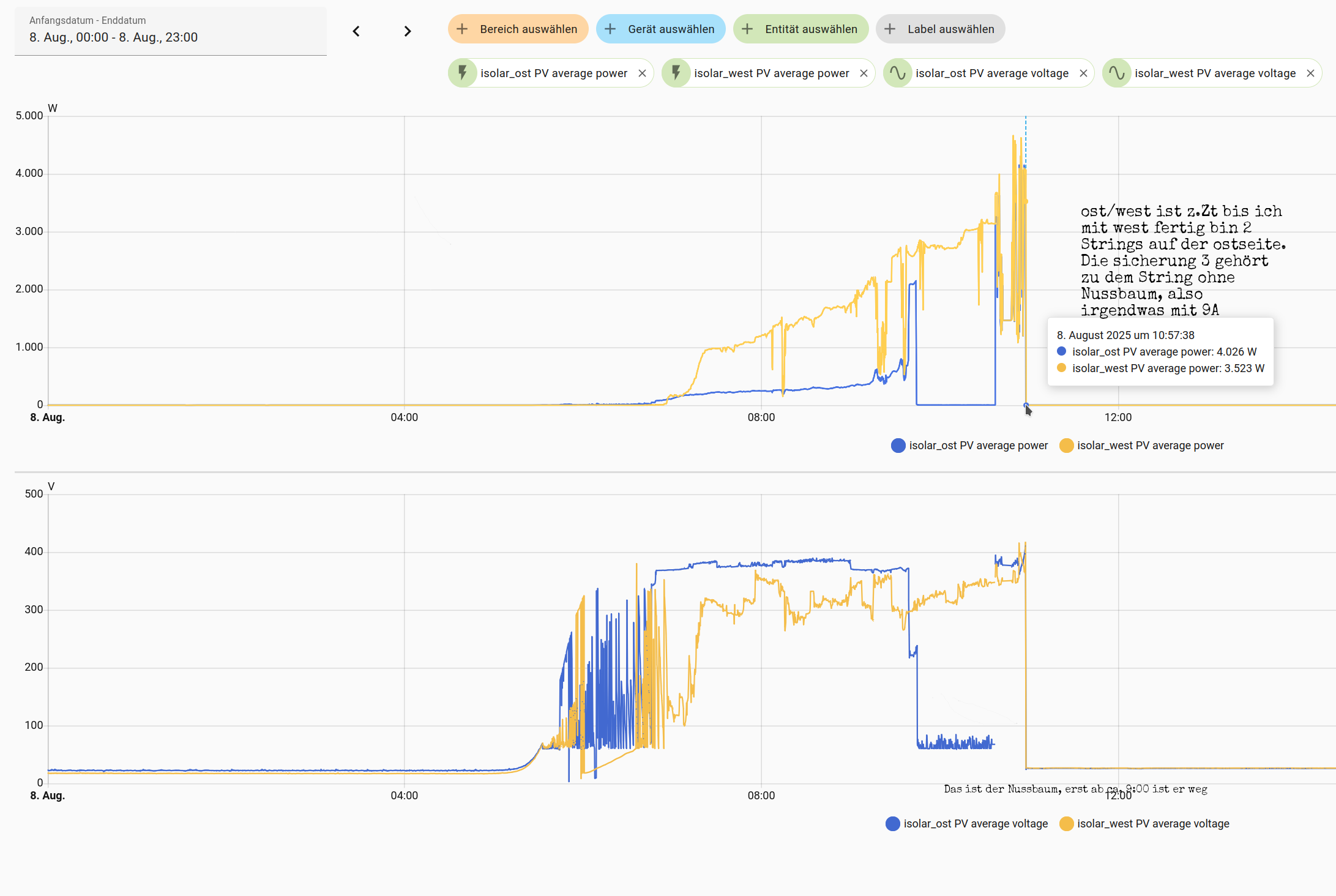Toggle isolar_west PV average power legend entry

coord(1149,446)
